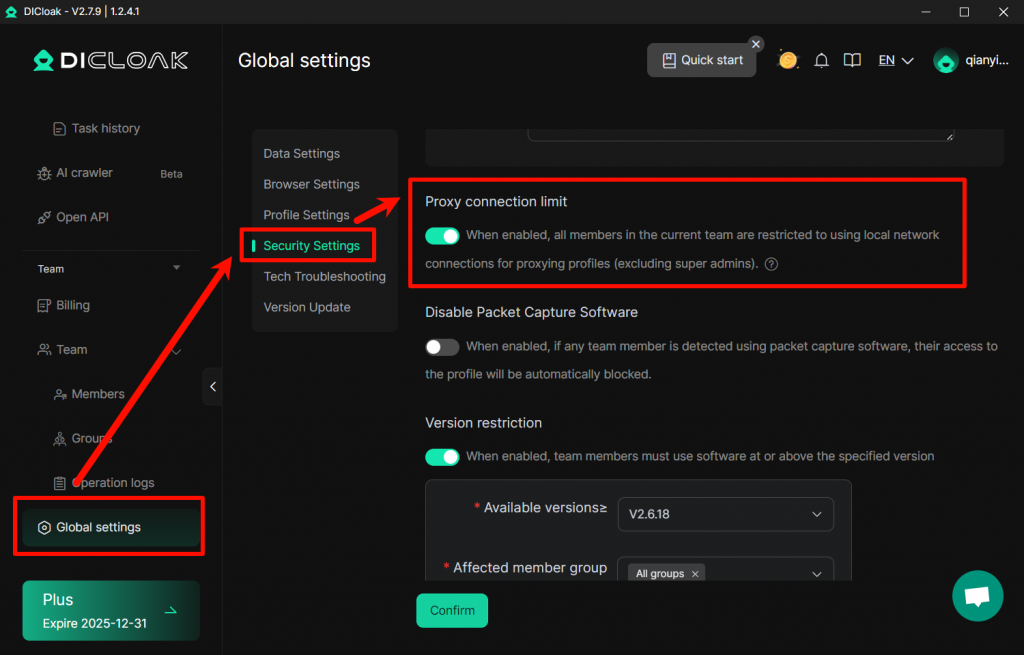The height and width of the screenshot is (655, 1024).
Task: Expand the Affected member group dropdown
Action: coord(815,574)
